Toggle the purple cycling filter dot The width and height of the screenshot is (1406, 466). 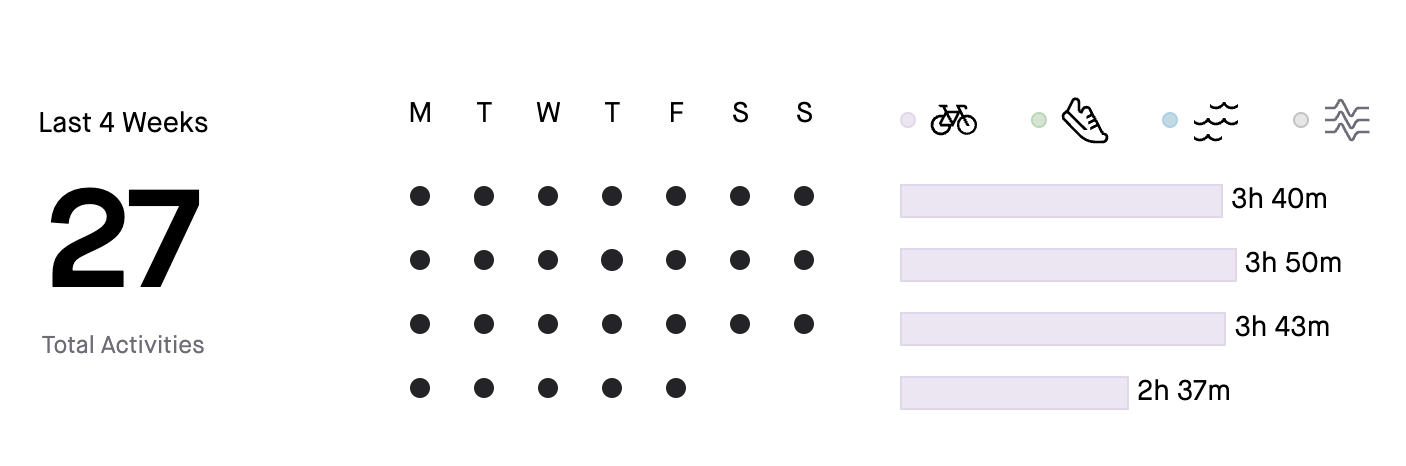pyautogui.click(x=908, y=120)
